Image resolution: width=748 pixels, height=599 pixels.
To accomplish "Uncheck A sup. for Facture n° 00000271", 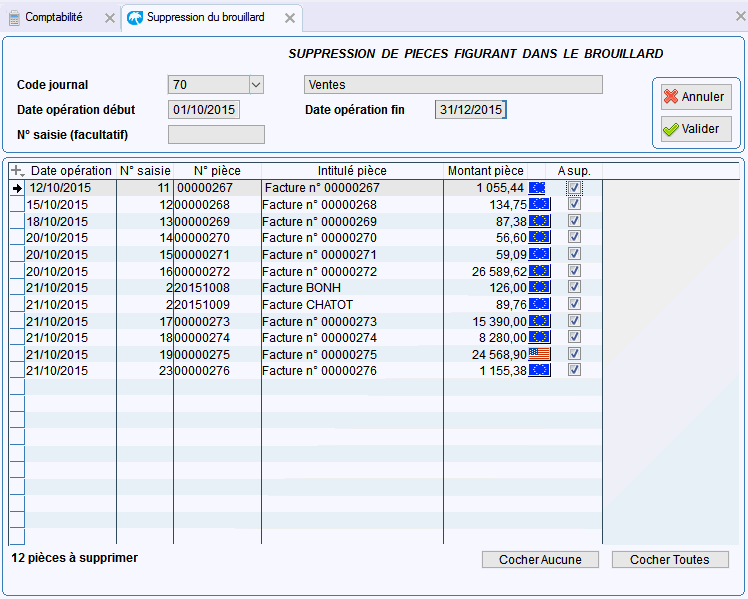I will 574,254.
